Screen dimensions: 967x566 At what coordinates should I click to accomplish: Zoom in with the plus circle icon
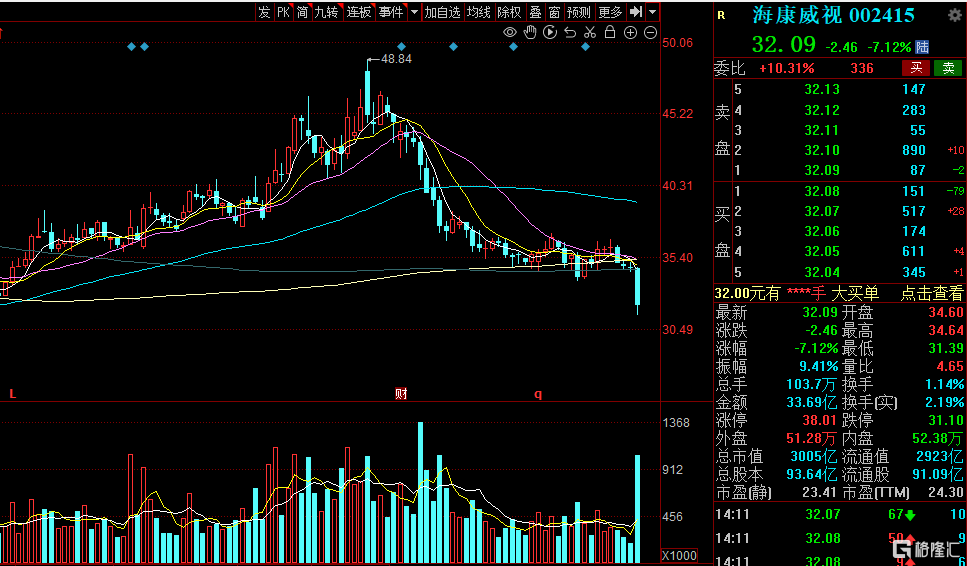coord(630,33)
